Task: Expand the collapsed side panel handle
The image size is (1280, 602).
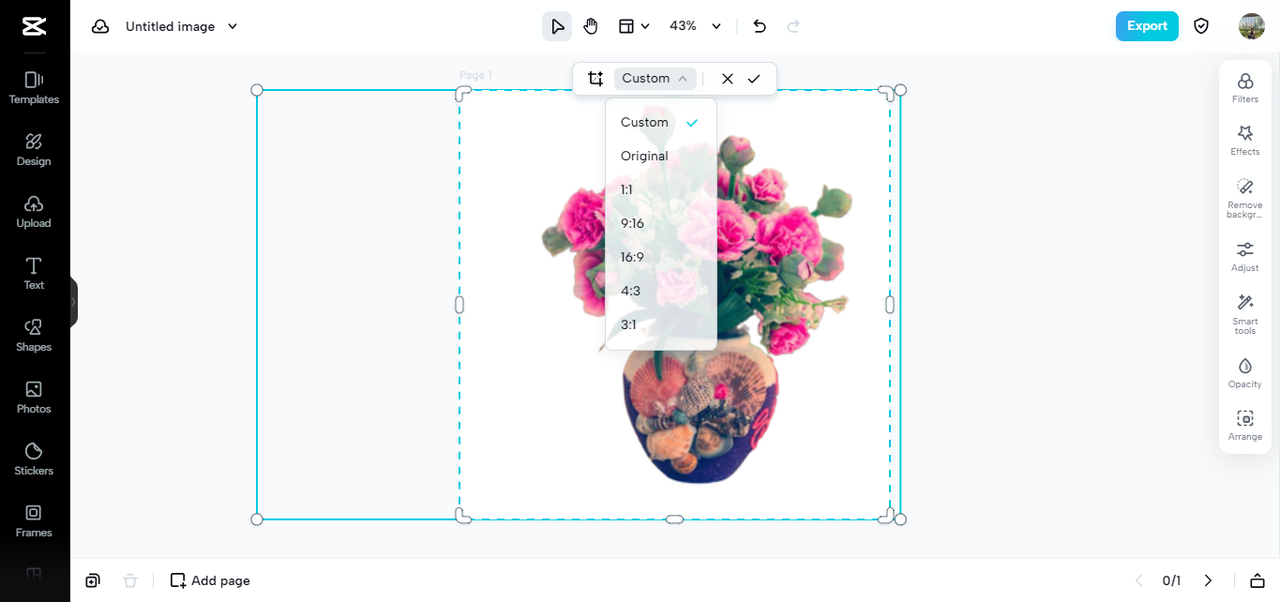Action: pyautogui.click(x=73, y=302)
